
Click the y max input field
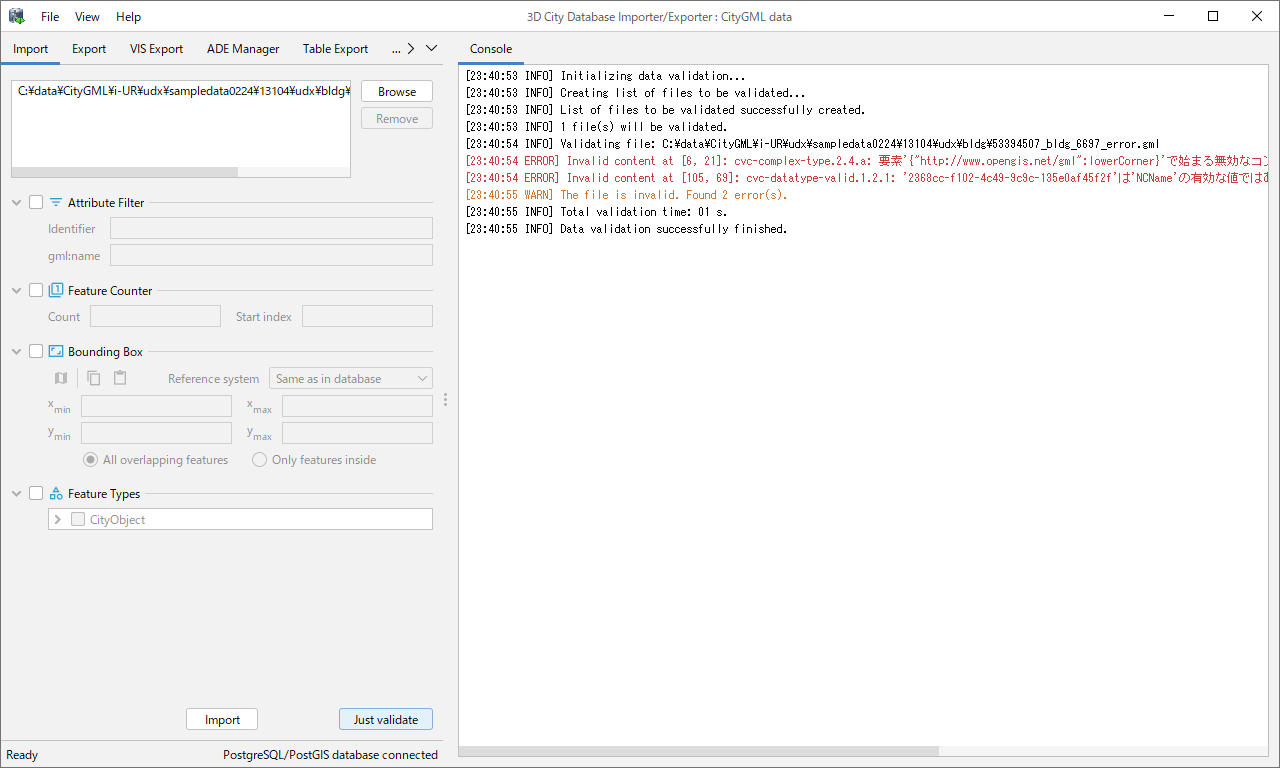click(x=357, y=432)
